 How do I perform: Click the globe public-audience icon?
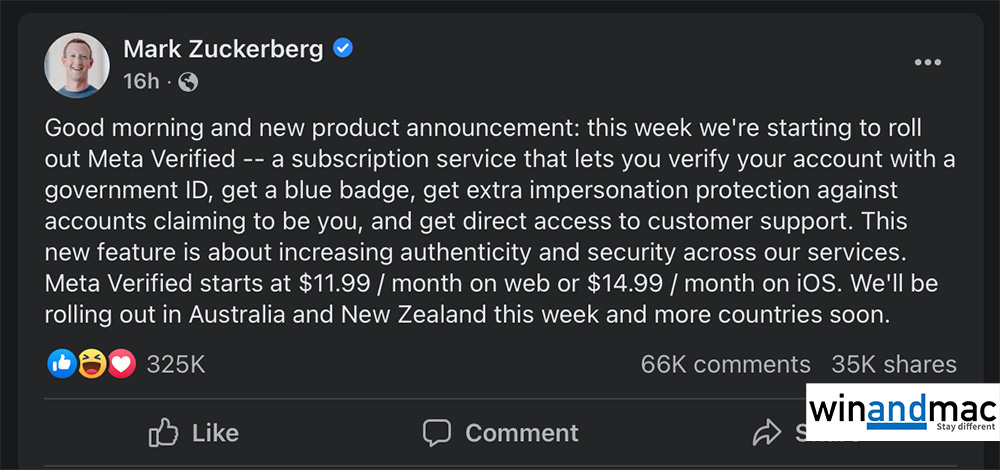tap(187, 82)
